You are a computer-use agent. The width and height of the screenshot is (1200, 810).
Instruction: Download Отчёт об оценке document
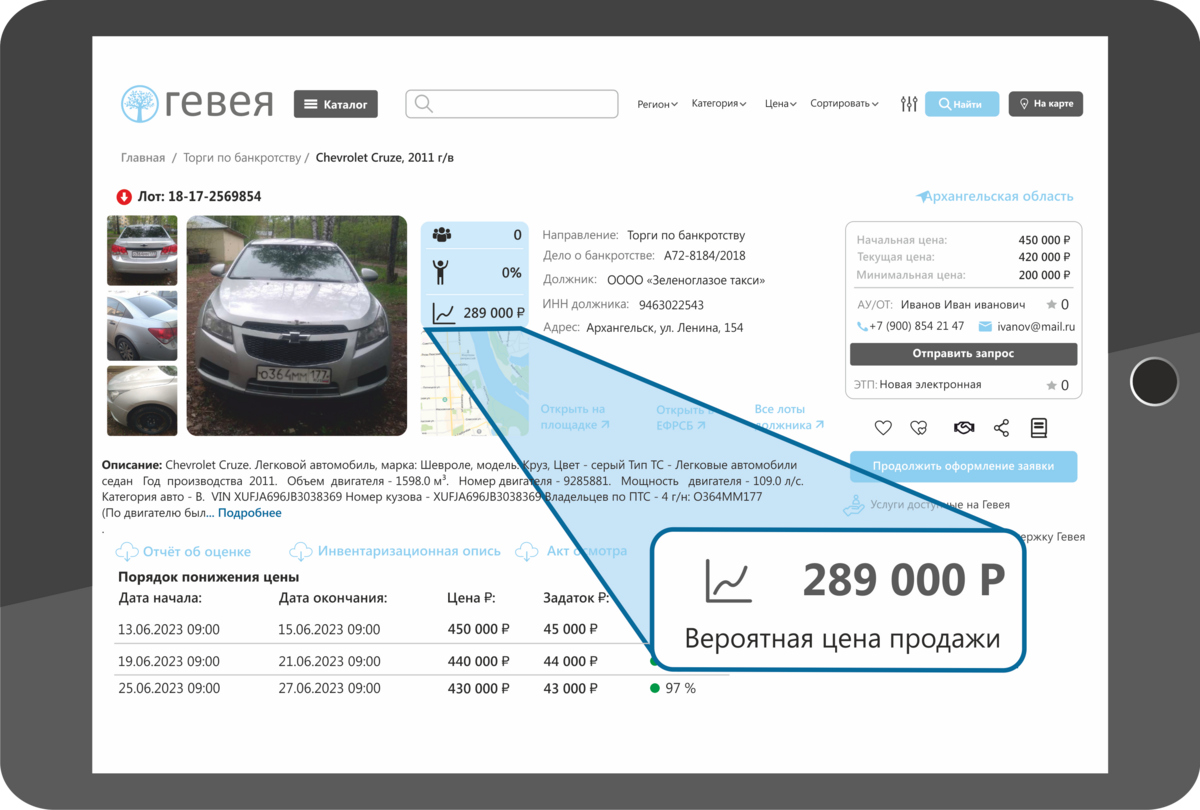[197, 552]
